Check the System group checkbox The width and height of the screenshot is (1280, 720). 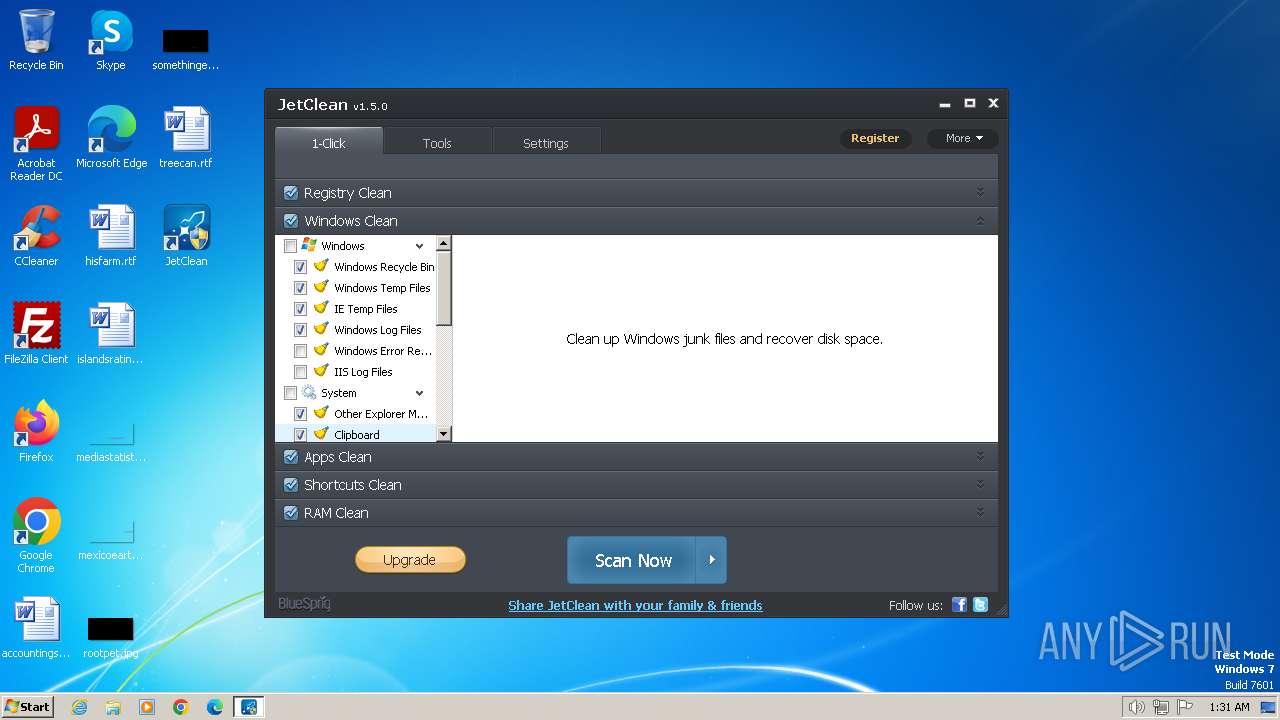point(290,393)
